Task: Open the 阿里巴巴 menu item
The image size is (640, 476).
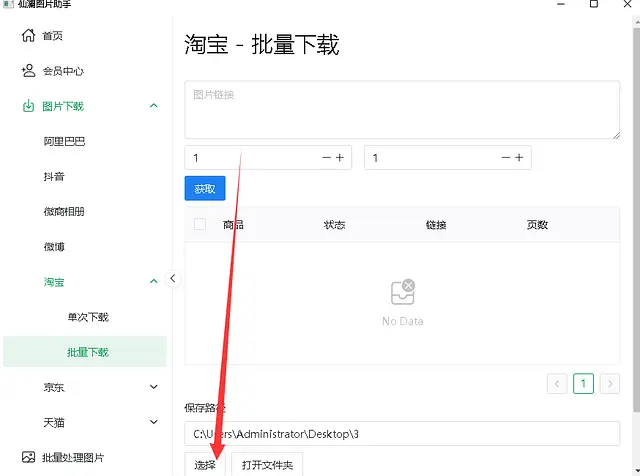Action: [x=64, y=141]
